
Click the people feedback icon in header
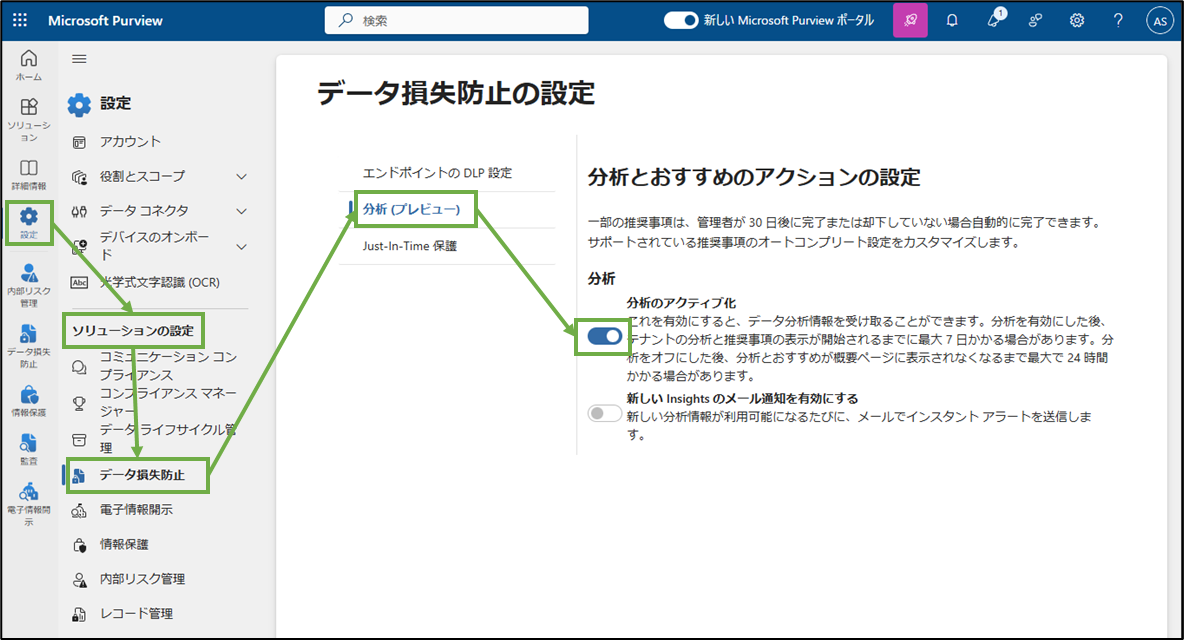[x=1035, y=20]
